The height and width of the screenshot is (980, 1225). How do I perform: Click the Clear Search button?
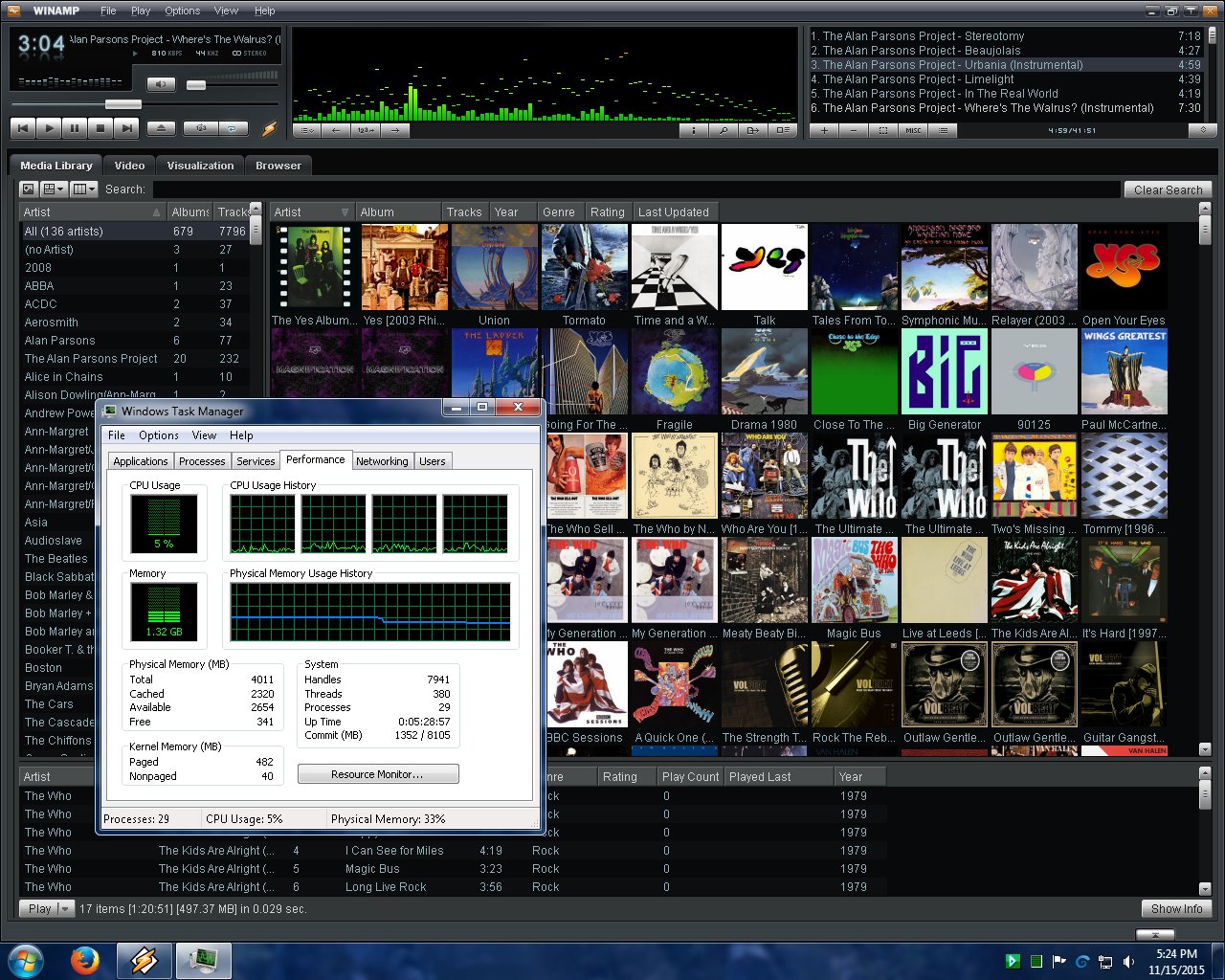(1168, 189)
